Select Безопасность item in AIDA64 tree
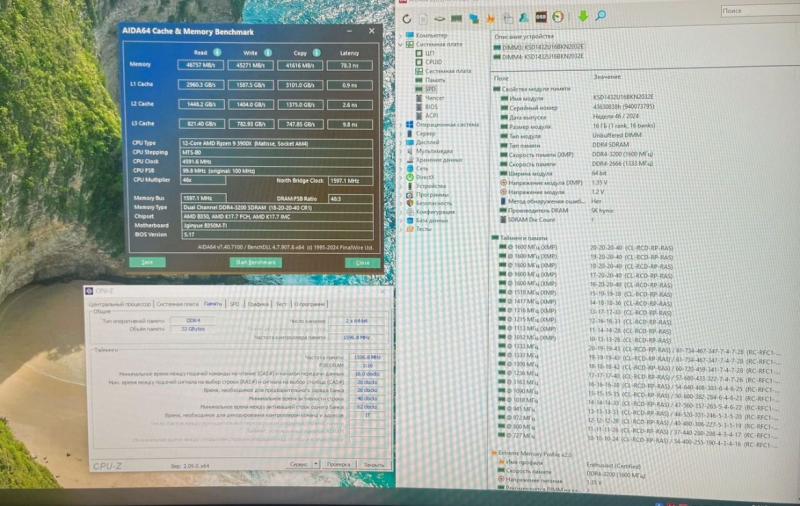This screenshot has width=800, height=506. (x=429, y=203)
